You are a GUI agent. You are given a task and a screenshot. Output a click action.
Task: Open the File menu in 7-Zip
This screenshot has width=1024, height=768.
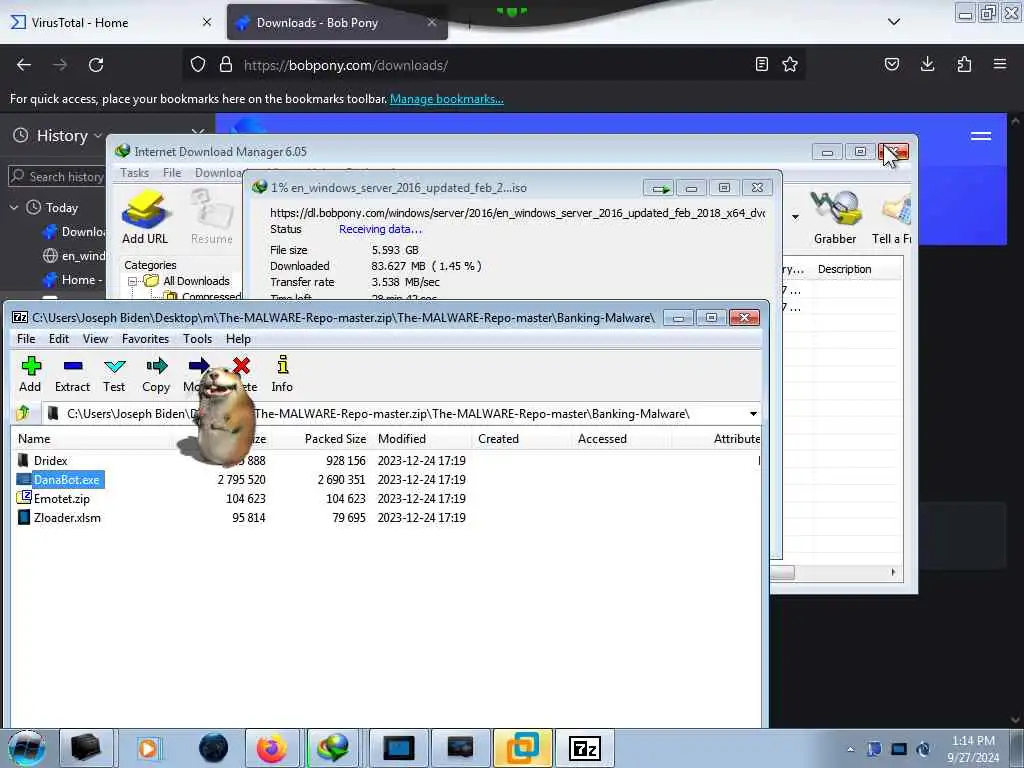click(x=26, y=339)
